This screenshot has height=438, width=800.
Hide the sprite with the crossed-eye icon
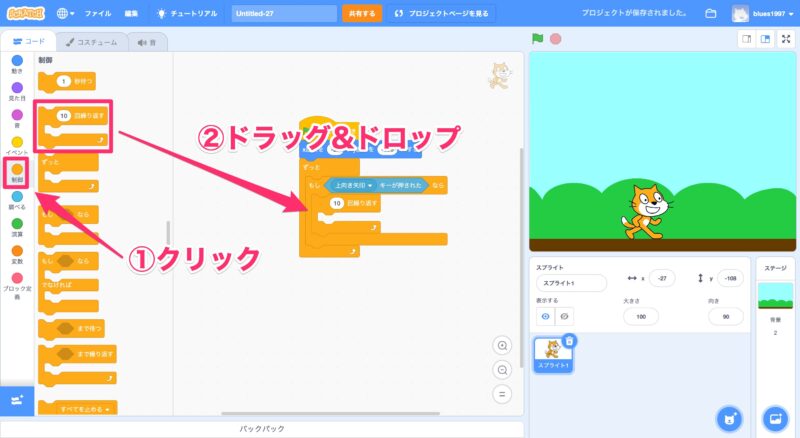(x=564, y=316)
